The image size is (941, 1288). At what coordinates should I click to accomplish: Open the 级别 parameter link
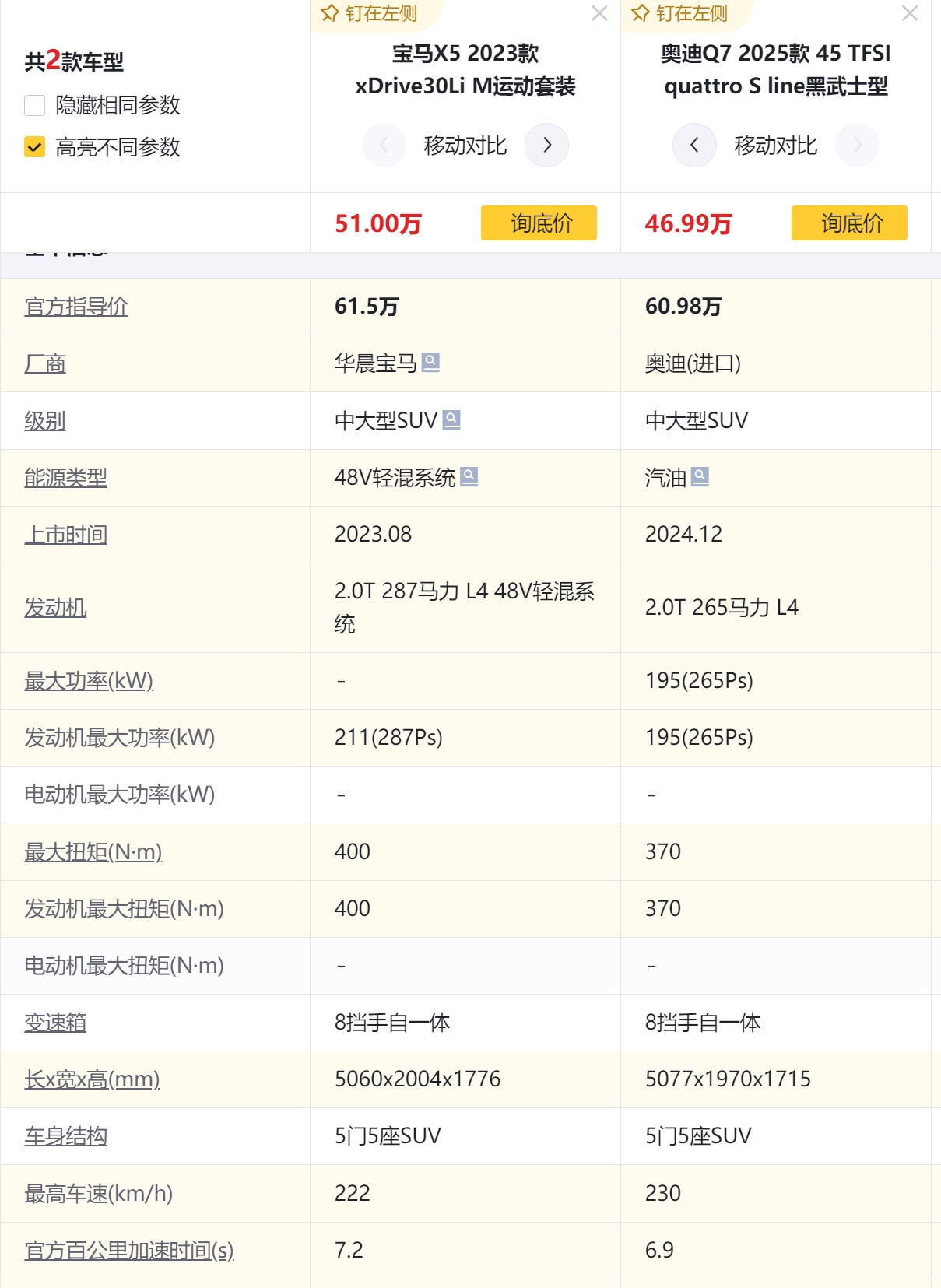pos(45,421)
